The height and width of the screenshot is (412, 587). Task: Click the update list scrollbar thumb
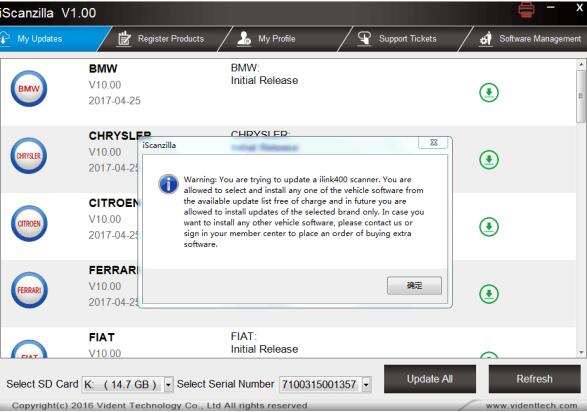click(x=581, y=96)
